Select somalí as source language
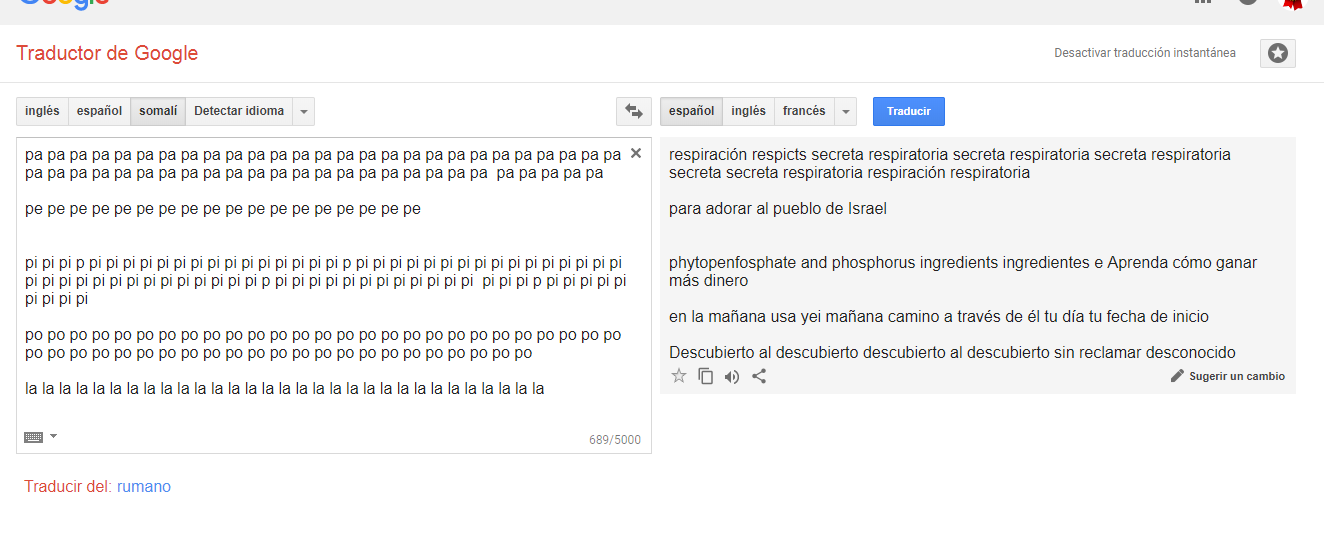 (158, 111)
